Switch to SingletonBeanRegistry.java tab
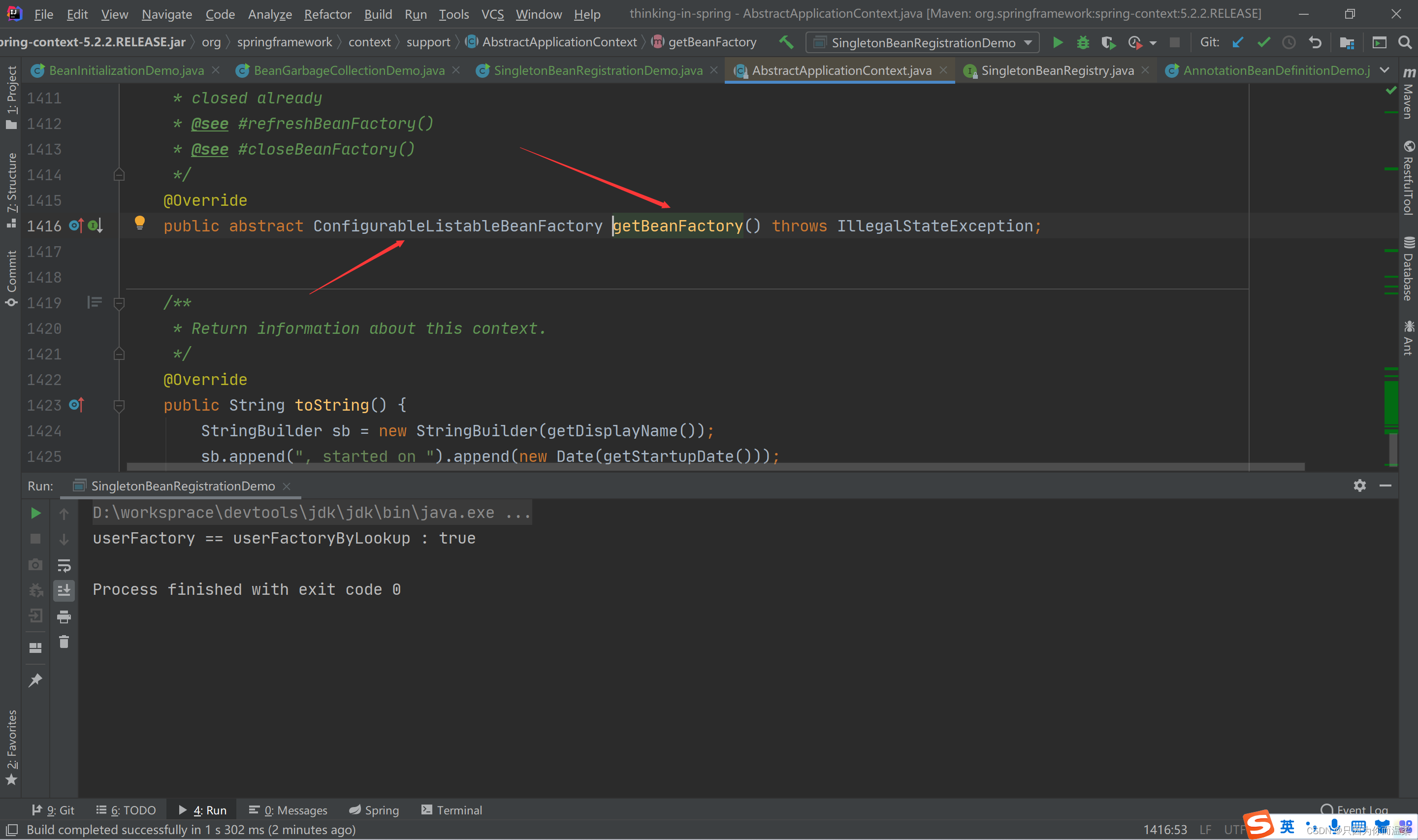Viewport: 1418px width, 840px height. (x=1057, y=70)
